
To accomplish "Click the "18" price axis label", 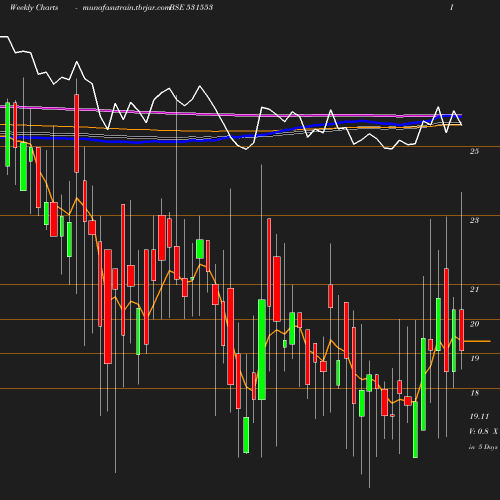I will [x=474, y=393].
